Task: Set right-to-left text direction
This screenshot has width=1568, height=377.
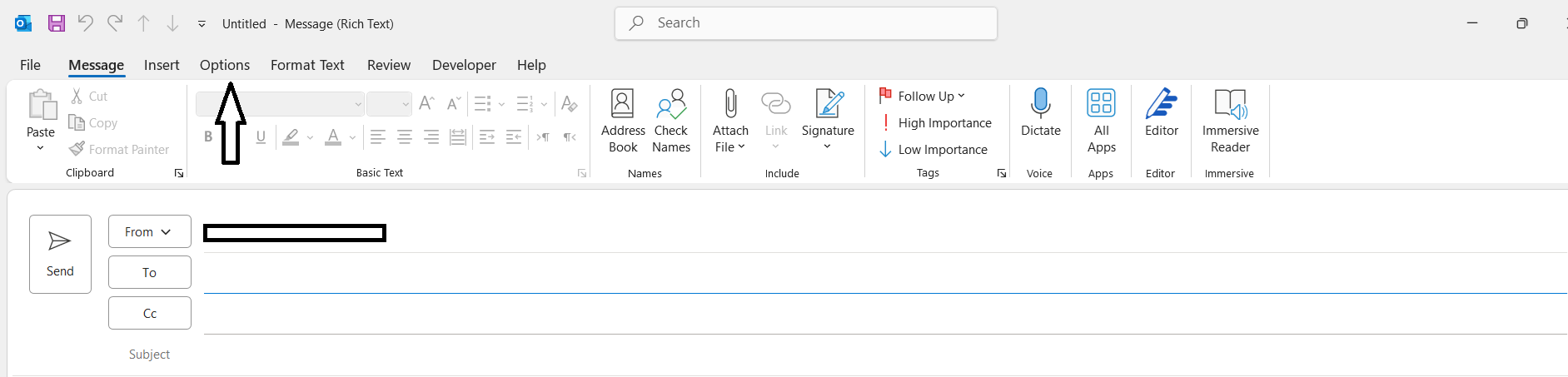Action: [570, 137]
